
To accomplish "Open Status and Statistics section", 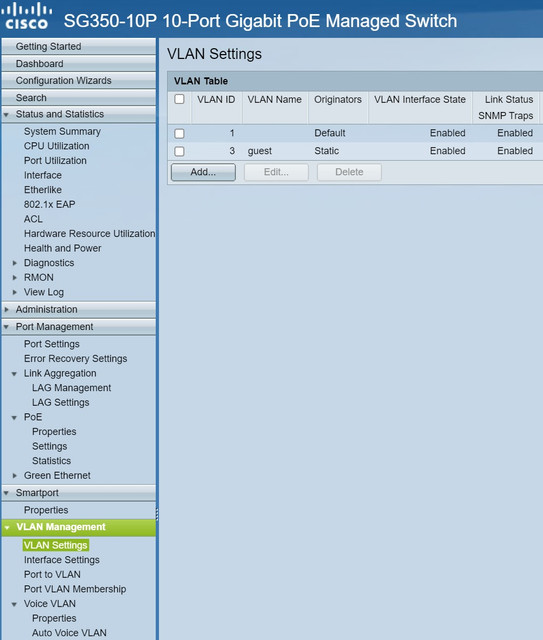I will 78,114.
